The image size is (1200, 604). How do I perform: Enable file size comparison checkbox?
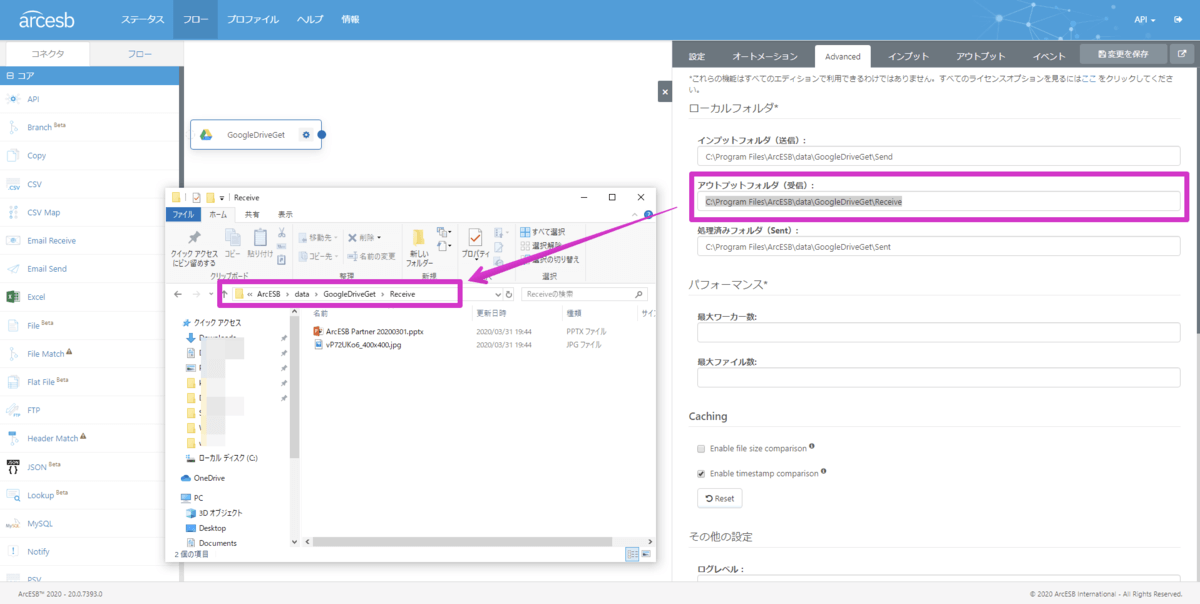click(x=701, y=448)
